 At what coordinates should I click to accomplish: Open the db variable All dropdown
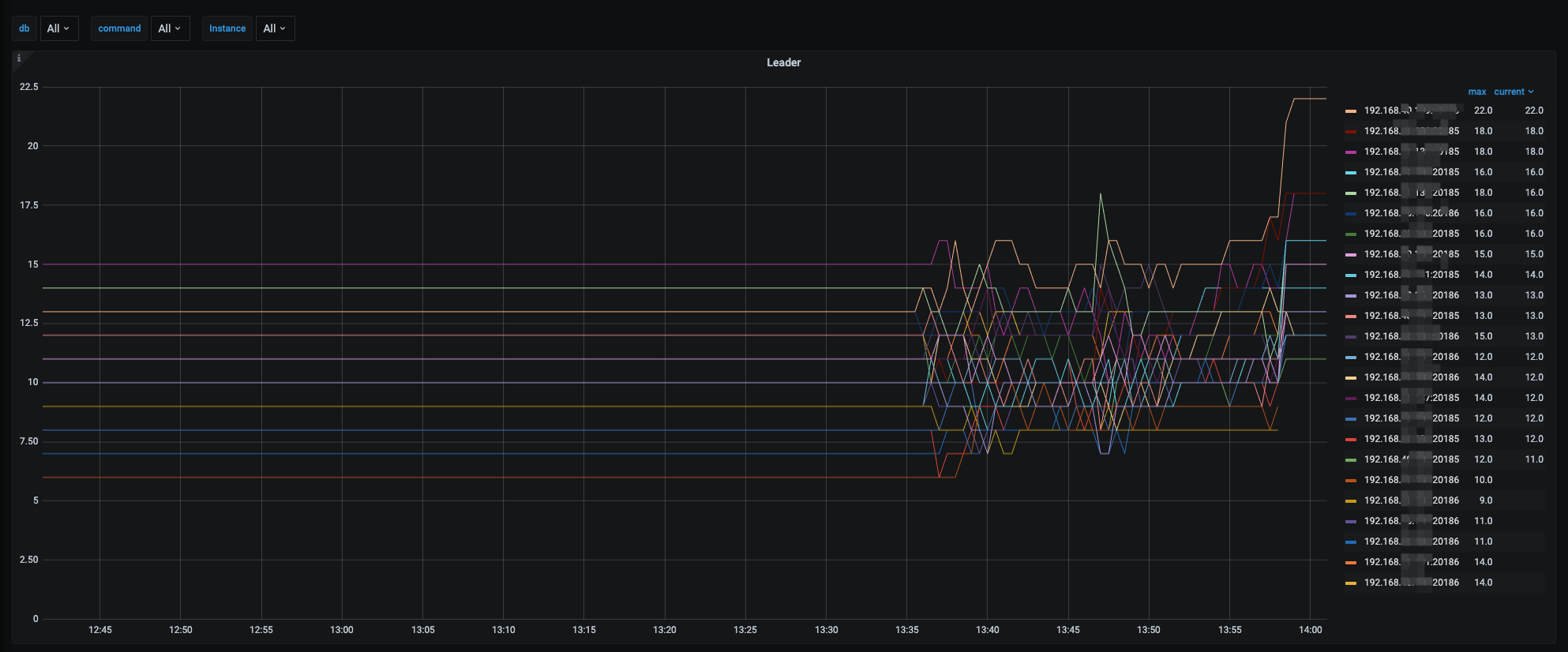coord(58,28)
